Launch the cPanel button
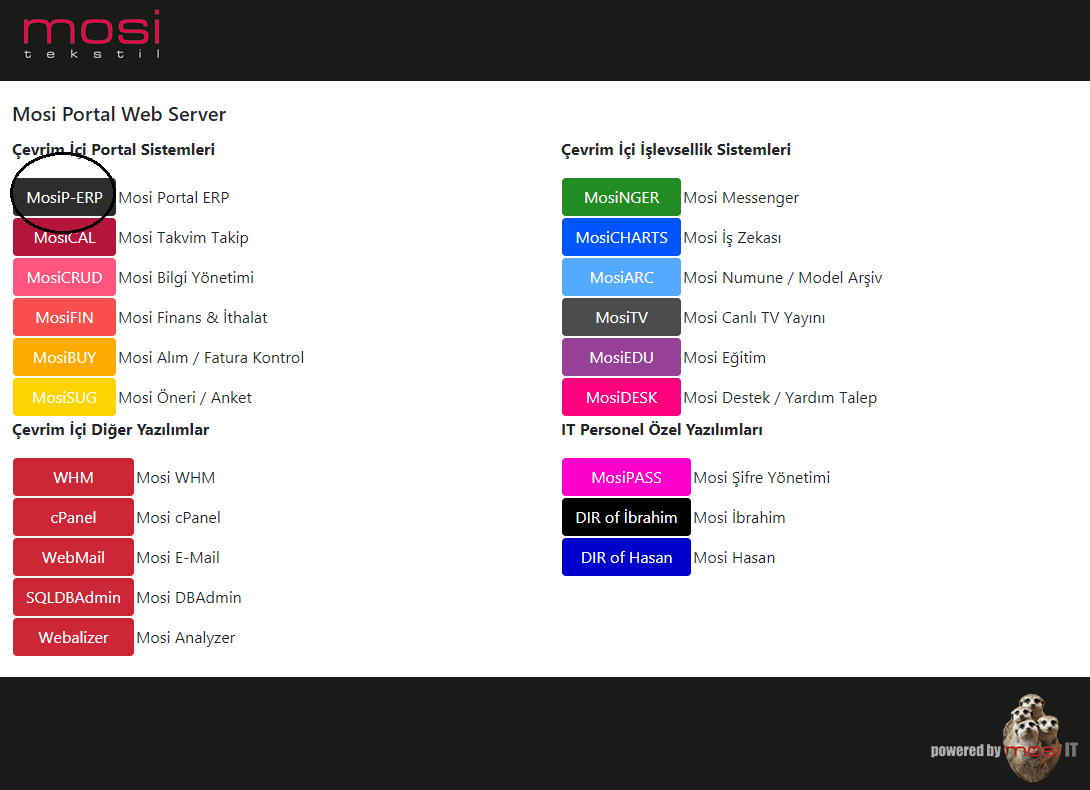This screenshot has width=1090, height=790. coord(73,517)
